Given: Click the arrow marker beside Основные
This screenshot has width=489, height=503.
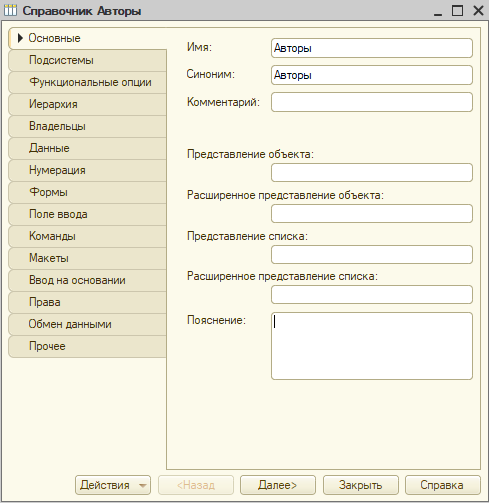Looking at the screenshot, I should 20,38.
